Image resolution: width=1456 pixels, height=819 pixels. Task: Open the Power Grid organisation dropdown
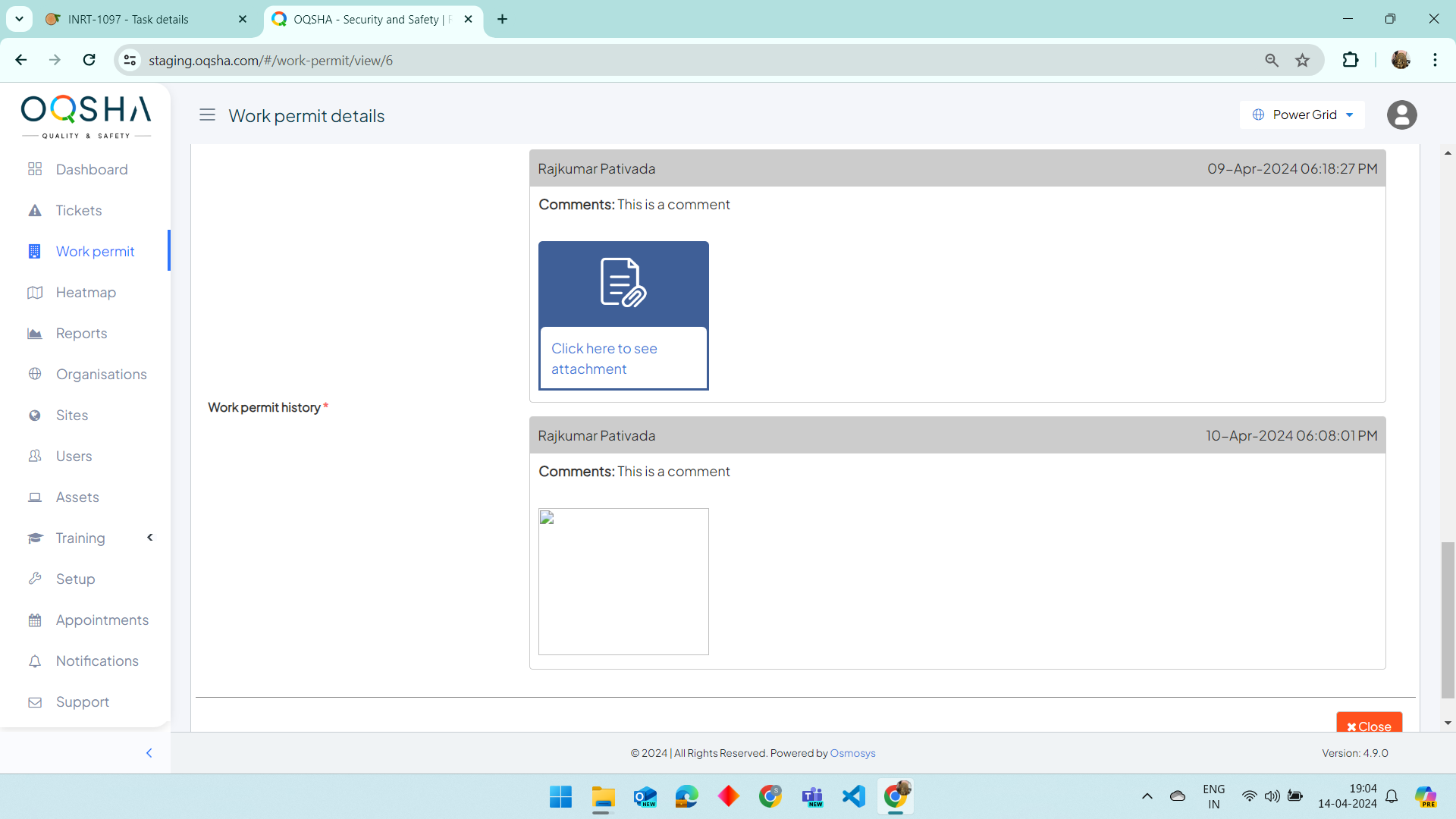tap(1303, 115)
